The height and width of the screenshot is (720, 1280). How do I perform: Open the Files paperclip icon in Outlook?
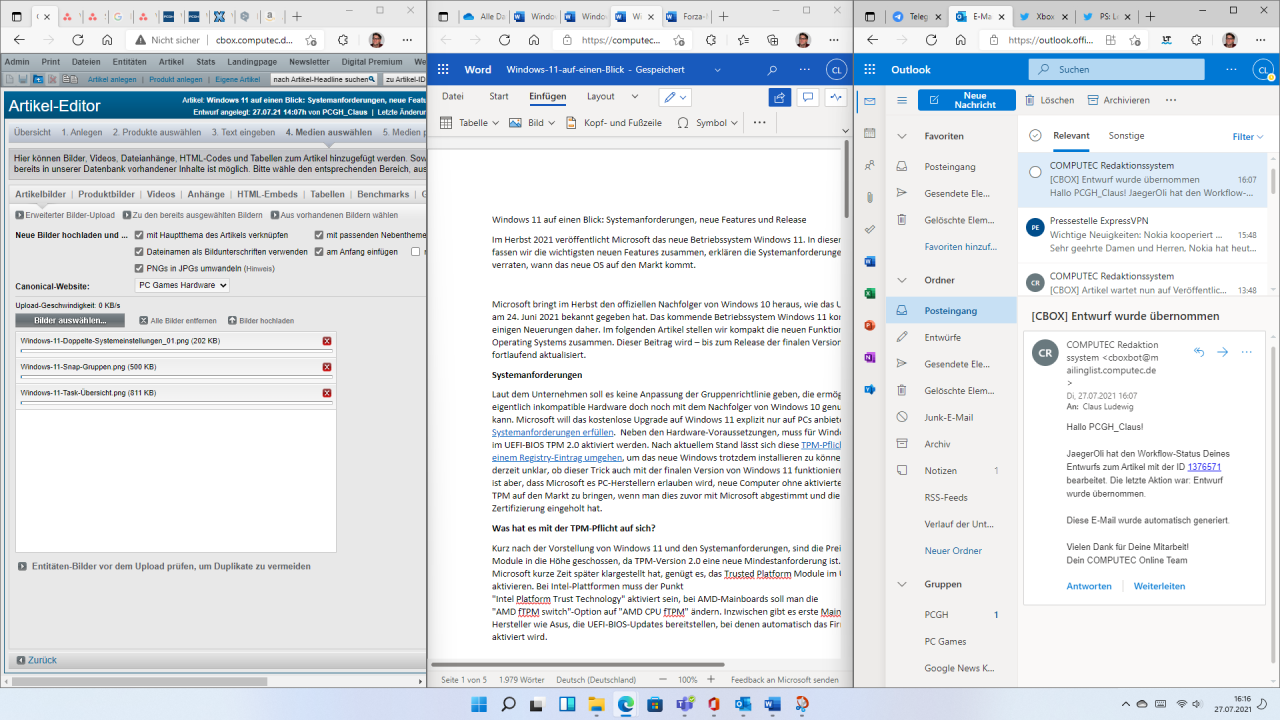point(869,197)
